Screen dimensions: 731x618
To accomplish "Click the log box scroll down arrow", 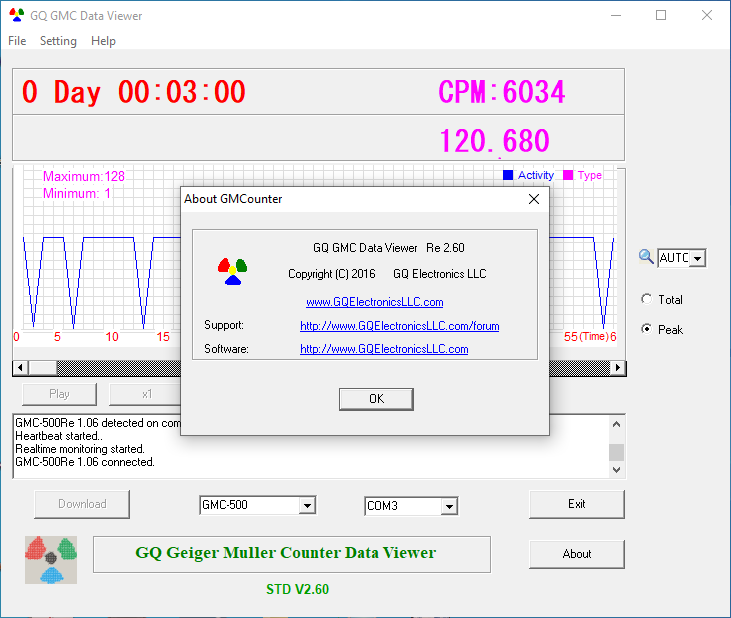I will click(x=616, y=469).
